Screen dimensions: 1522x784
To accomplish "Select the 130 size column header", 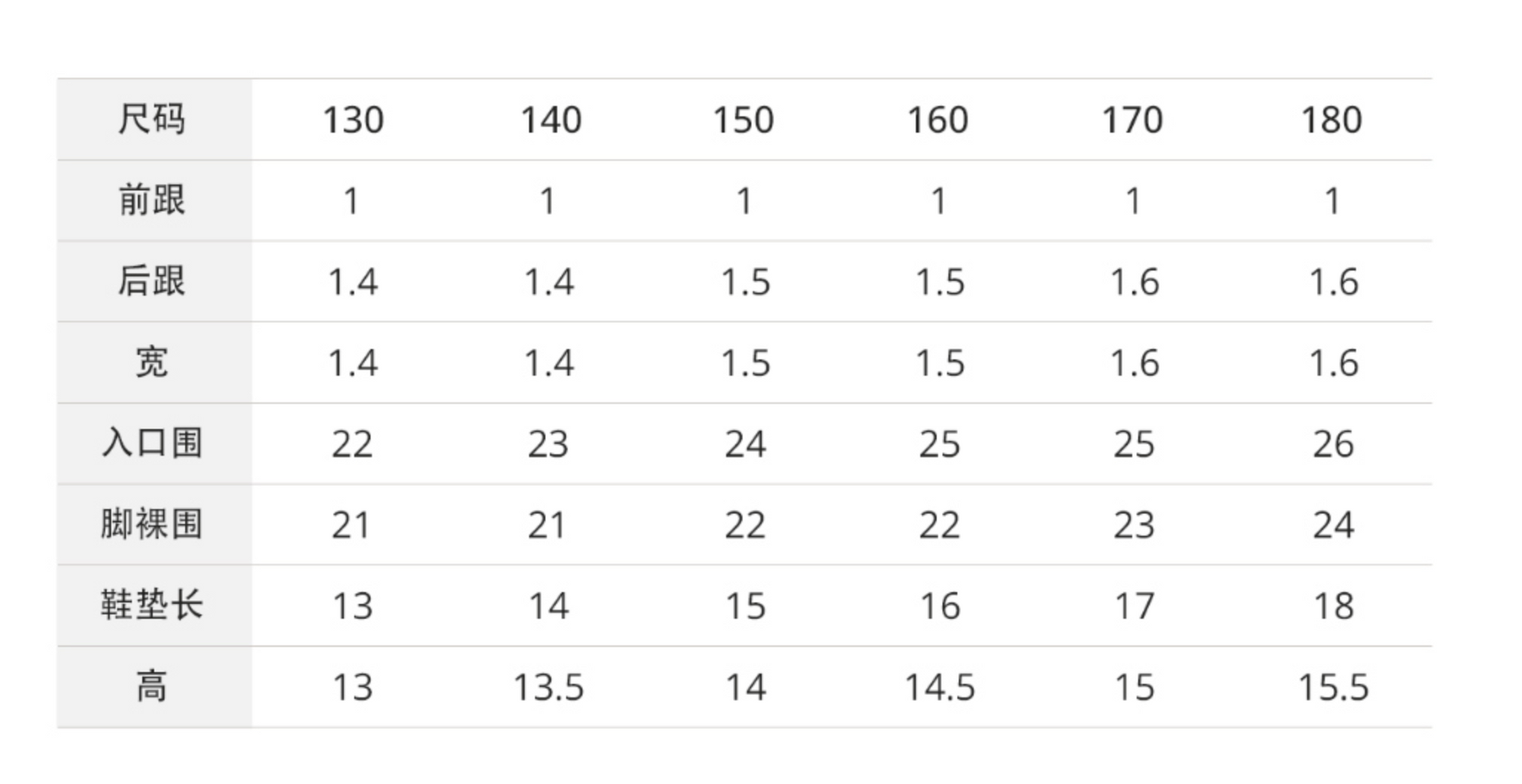I will click(x=353, y=120).
